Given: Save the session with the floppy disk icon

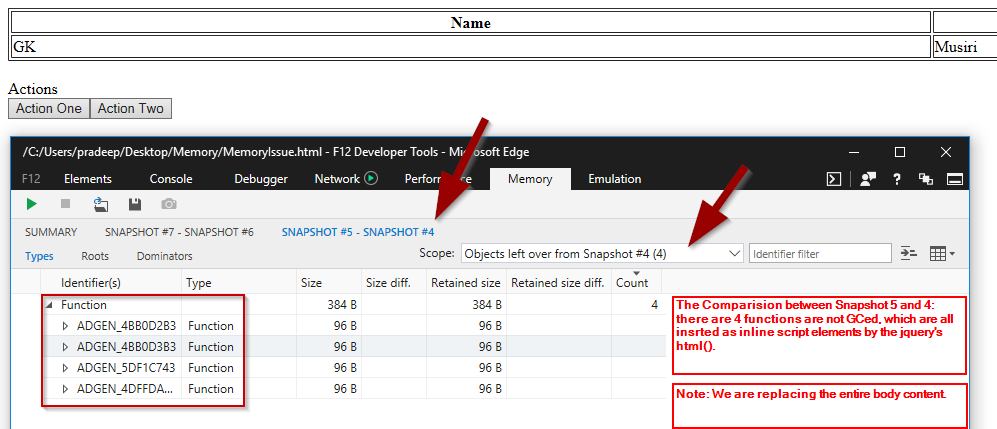Looking at the screenshot, I should tap(134, 204).
